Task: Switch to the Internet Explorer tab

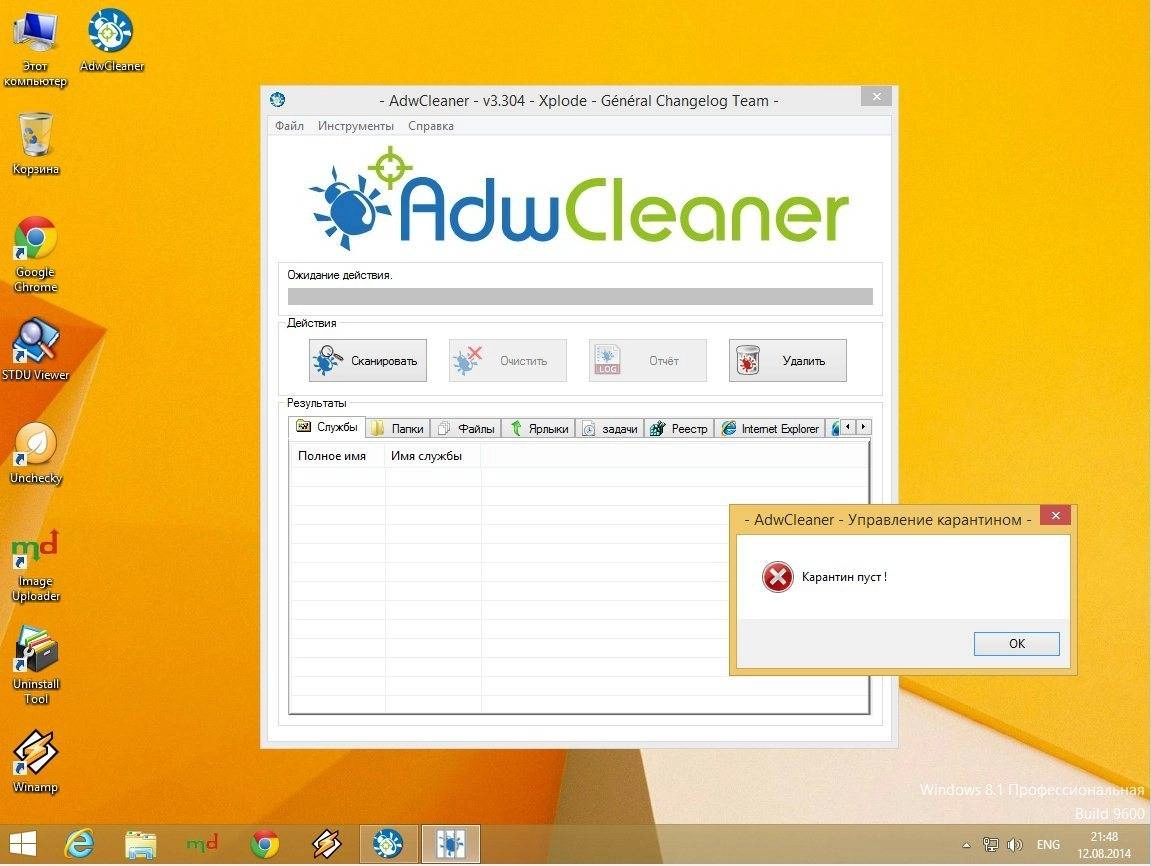Action: 770,429
